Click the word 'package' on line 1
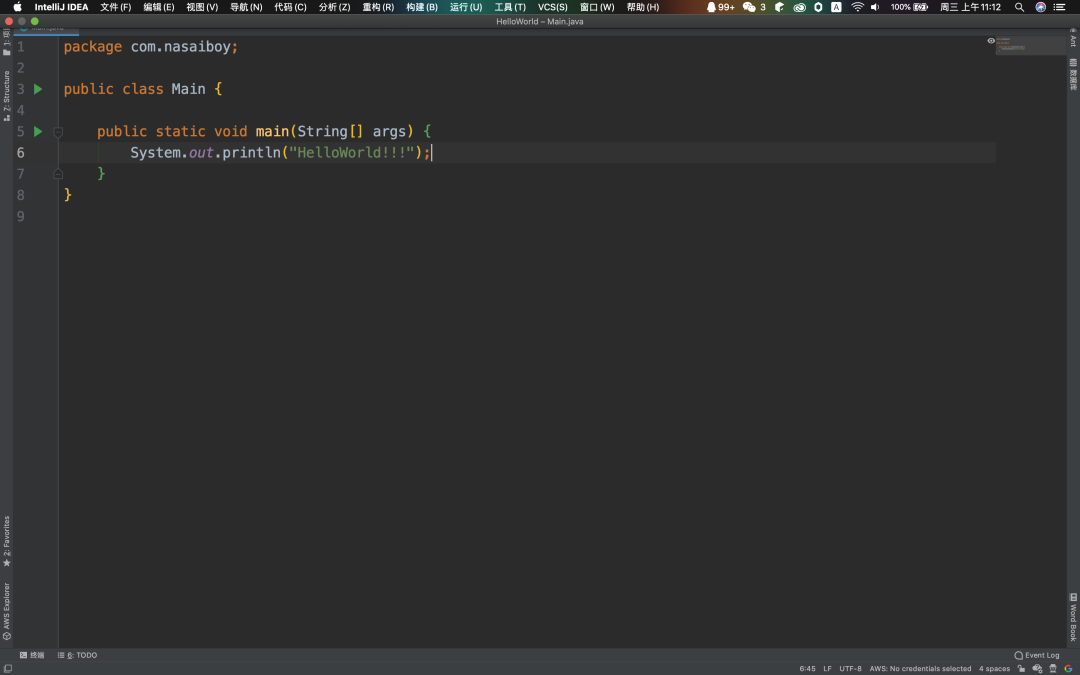This screenshot has height=675, width=1080. (93, 47)
